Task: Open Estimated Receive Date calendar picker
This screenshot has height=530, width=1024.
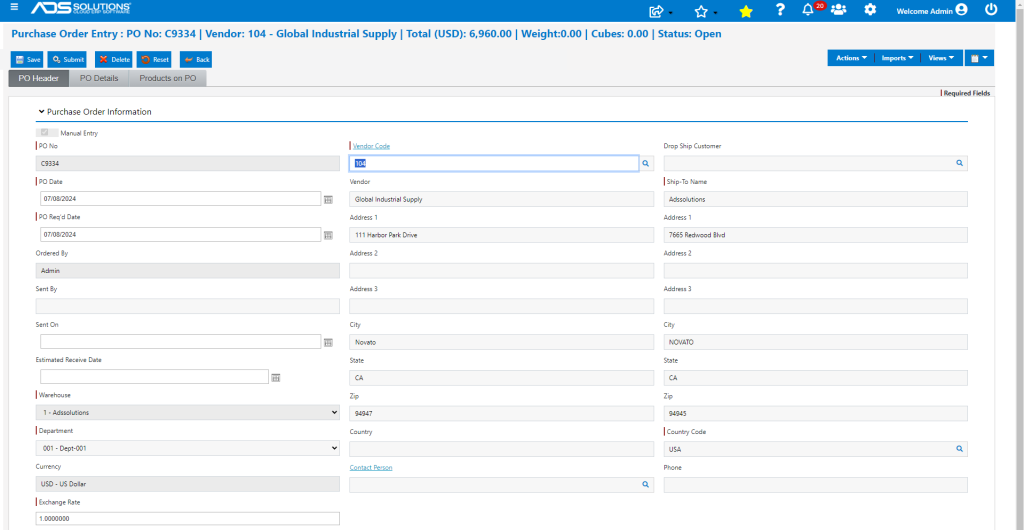Action: (x=276, y=377)
